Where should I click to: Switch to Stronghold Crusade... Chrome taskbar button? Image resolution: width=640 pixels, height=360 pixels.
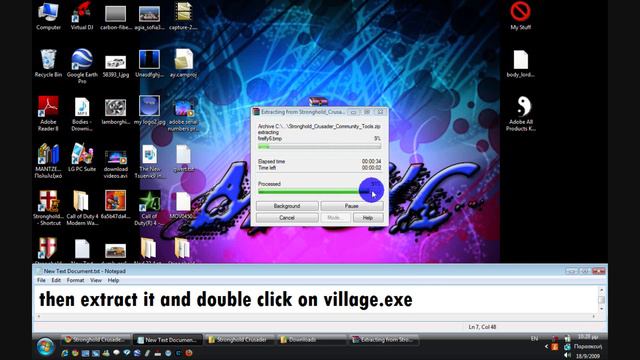pyautogui.click(x=96, y=340)
